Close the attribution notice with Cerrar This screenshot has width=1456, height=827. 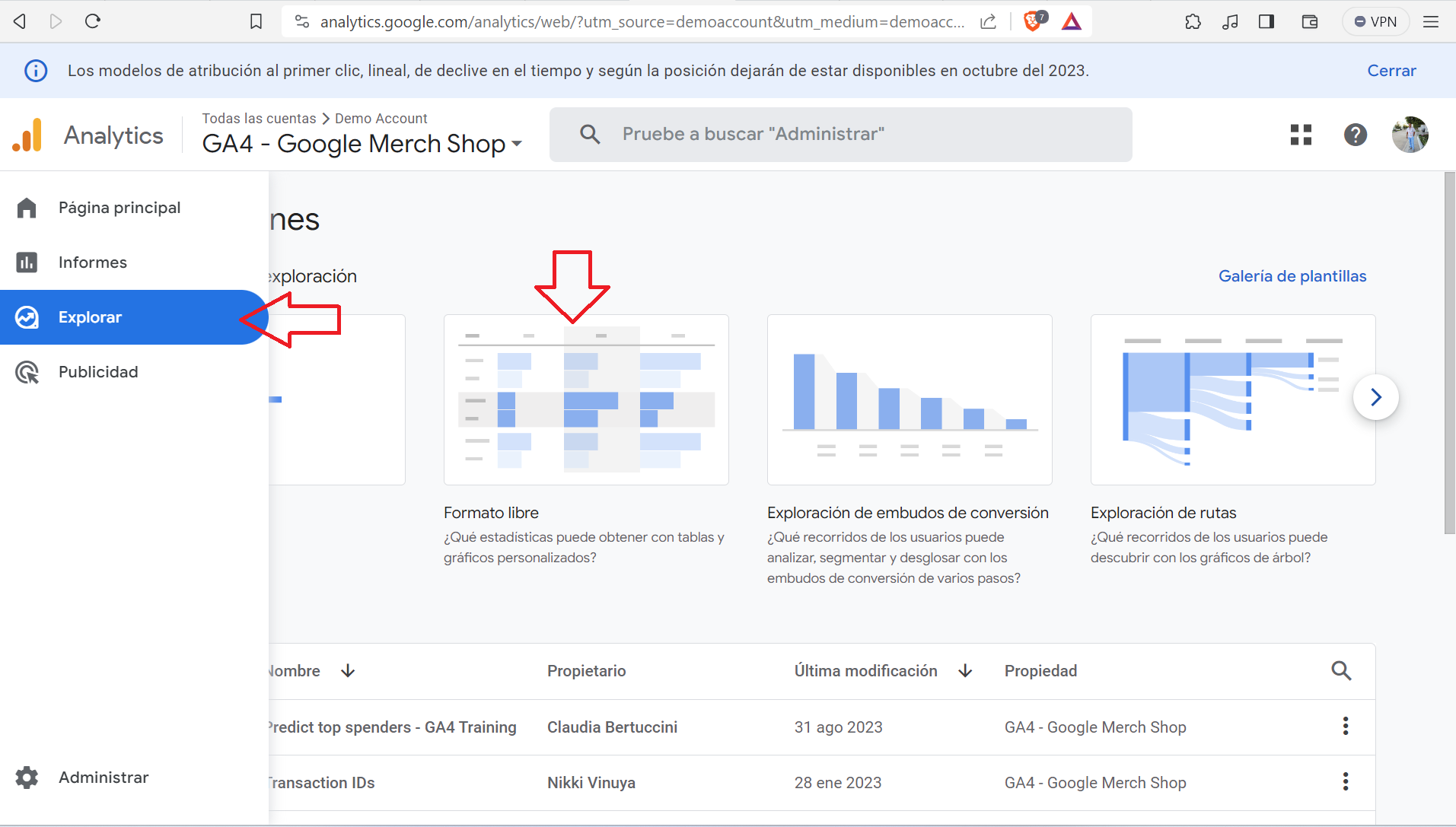pyautogui.click(x=1391, y=71)
